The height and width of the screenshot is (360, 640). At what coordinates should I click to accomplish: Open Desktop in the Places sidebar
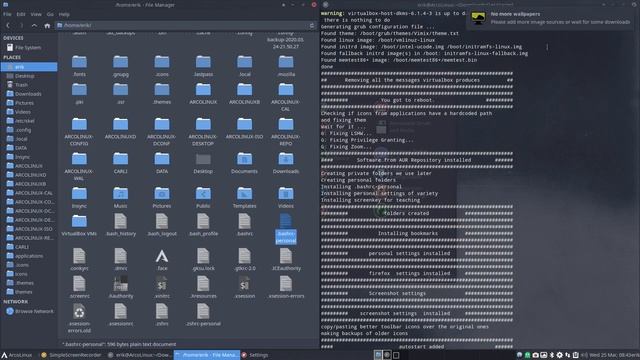point(29,76)
